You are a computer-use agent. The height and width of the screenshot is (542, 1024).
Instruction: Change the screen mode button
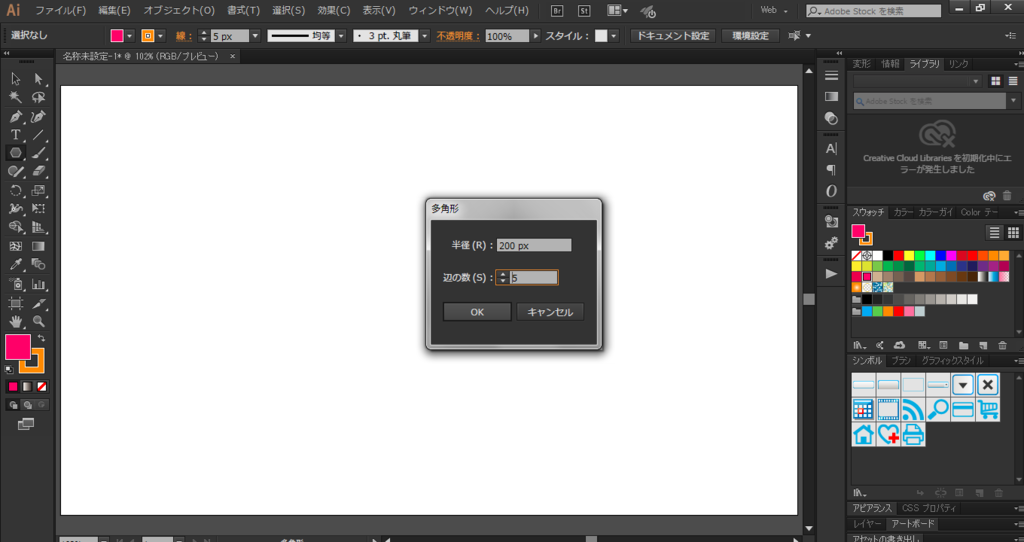(26, 424)
